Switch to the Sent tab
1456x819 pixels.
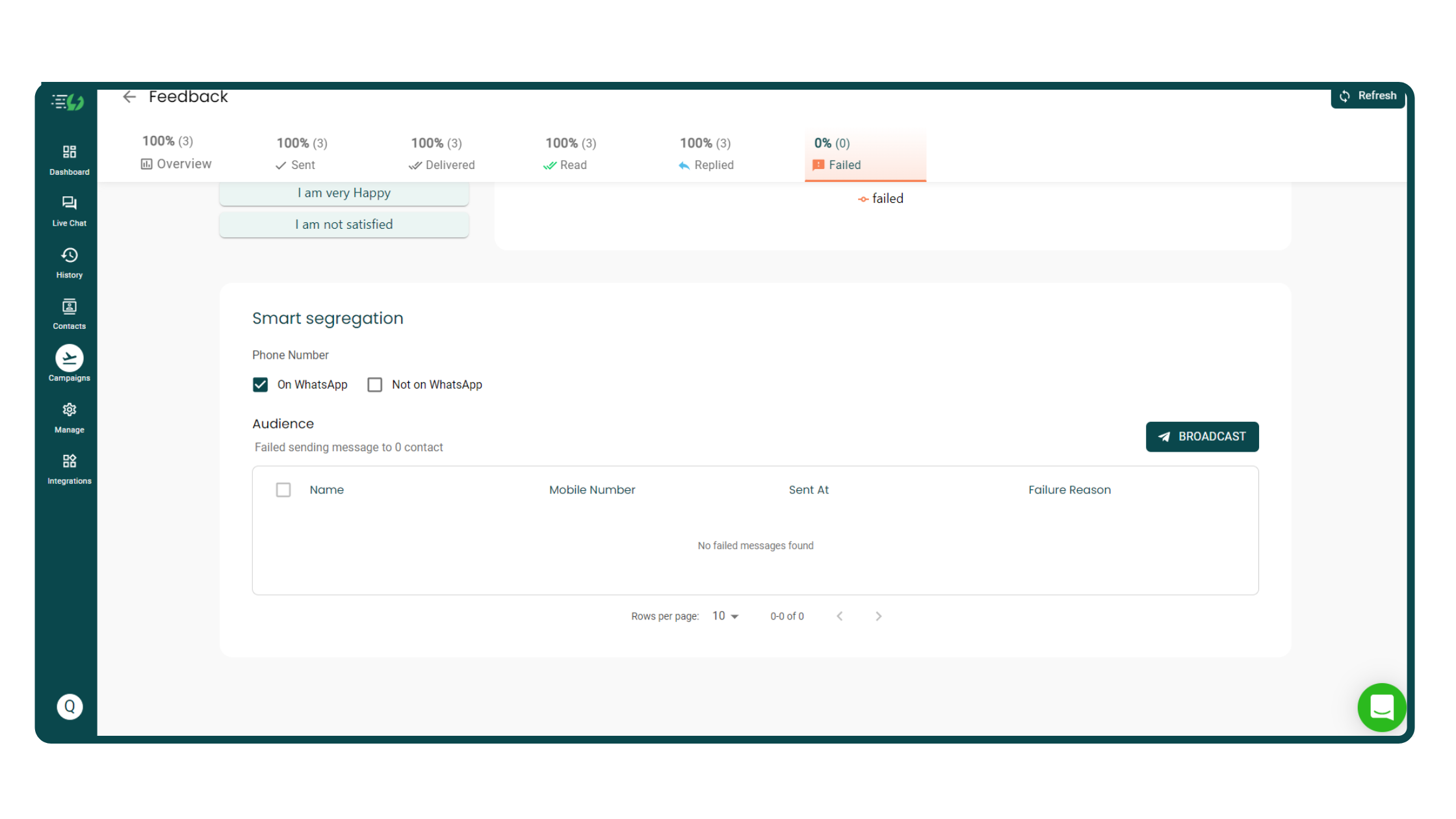(302, 154)
